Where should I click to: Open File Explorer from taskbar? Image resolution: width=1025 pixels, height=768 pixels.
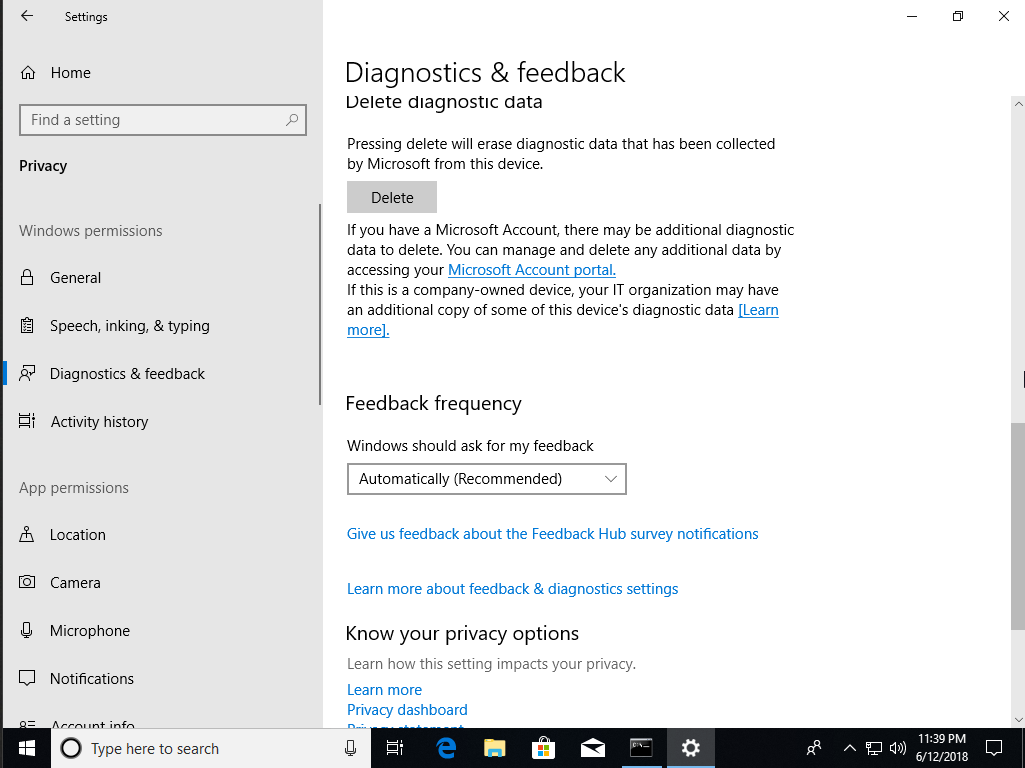[x=495, y=748]
